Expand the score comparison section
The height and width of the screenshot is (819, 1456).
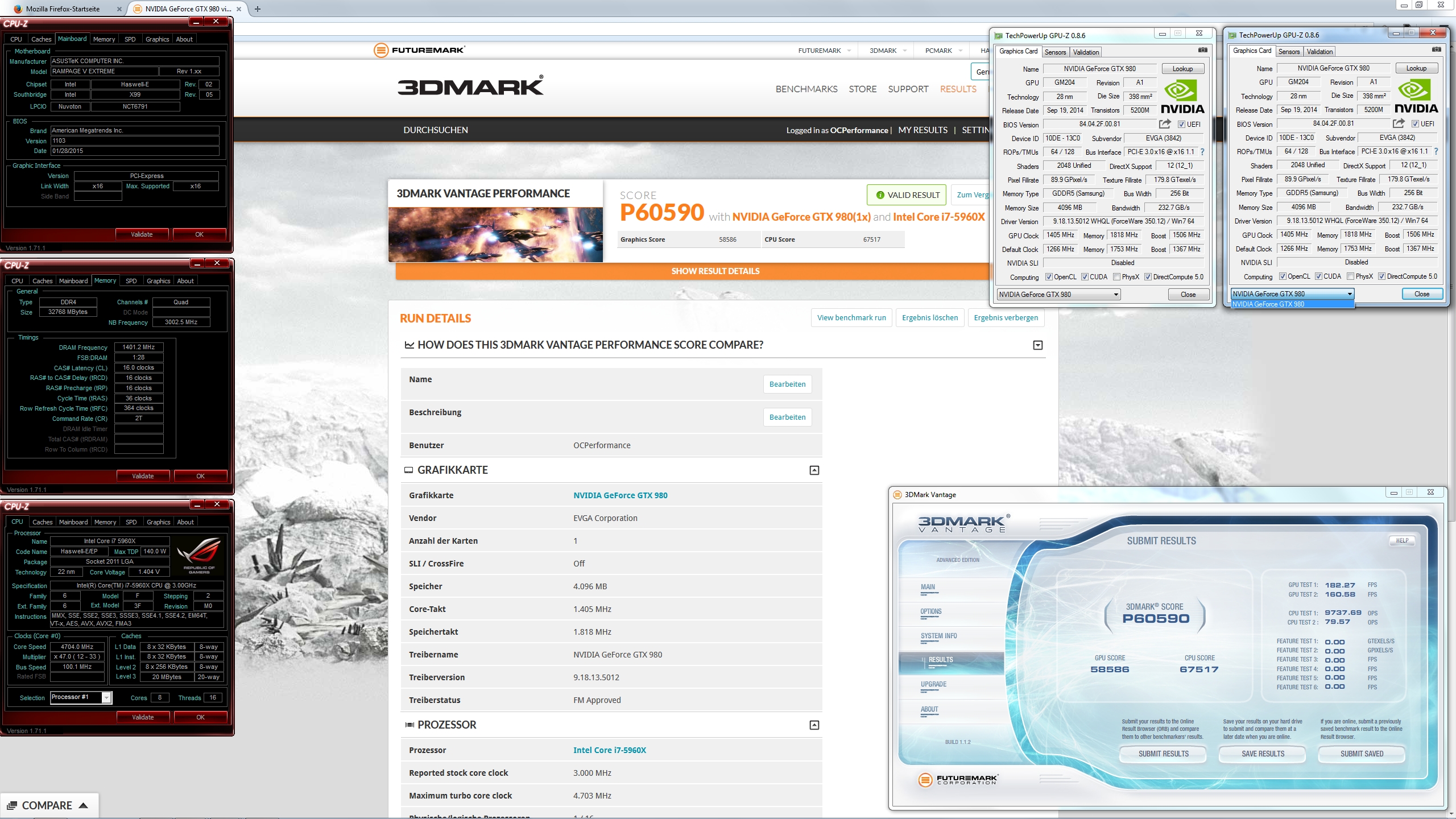[x=1037, y=345]
